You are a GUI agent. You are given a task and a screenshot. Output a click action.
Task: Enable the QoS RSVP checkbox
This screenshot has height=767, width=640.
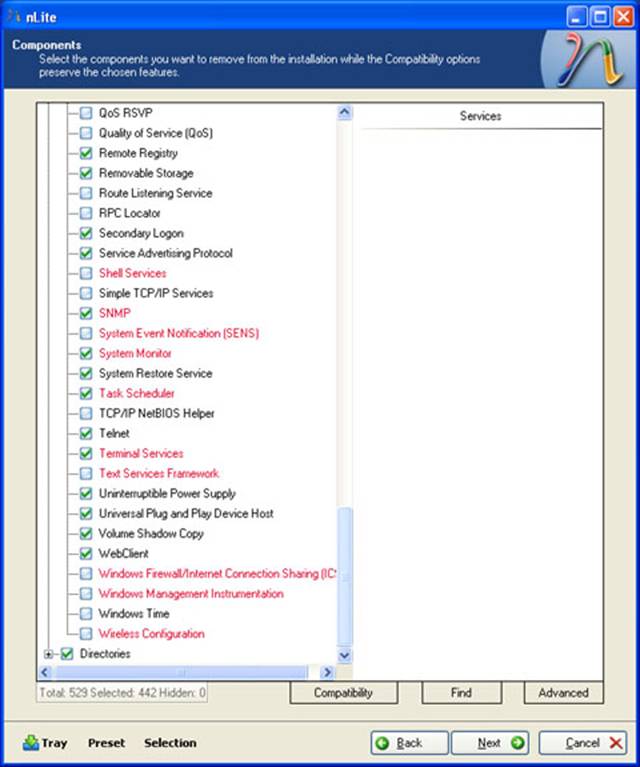click(x=86, y=113)
